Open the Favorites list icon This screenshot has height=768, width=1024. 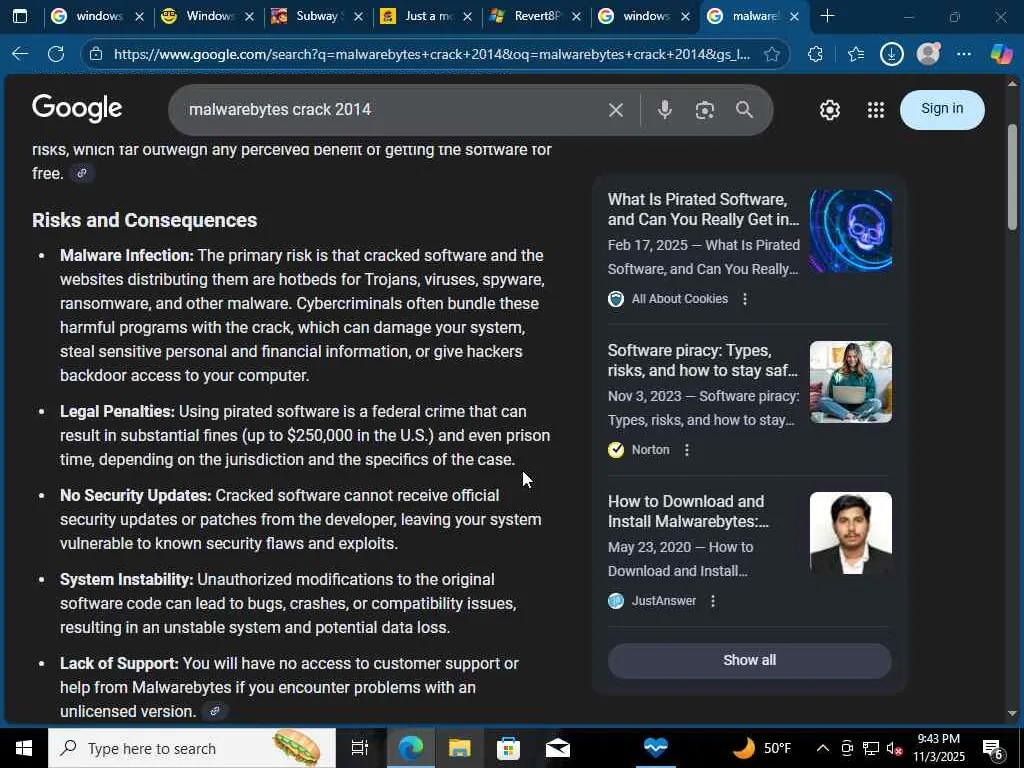[856, 54]
